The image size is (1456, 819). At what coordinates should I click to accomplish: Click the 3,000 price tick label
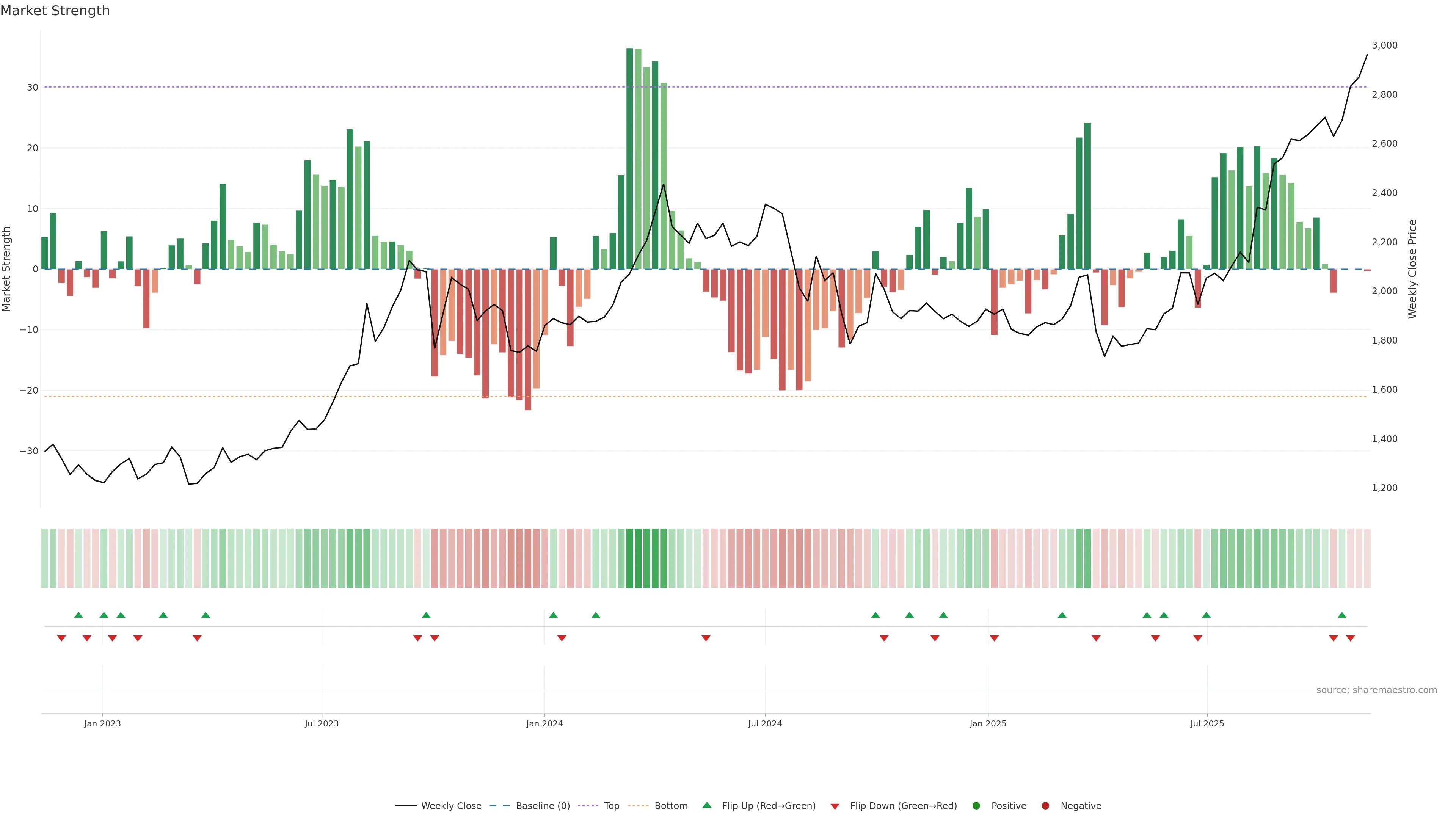1384,45
